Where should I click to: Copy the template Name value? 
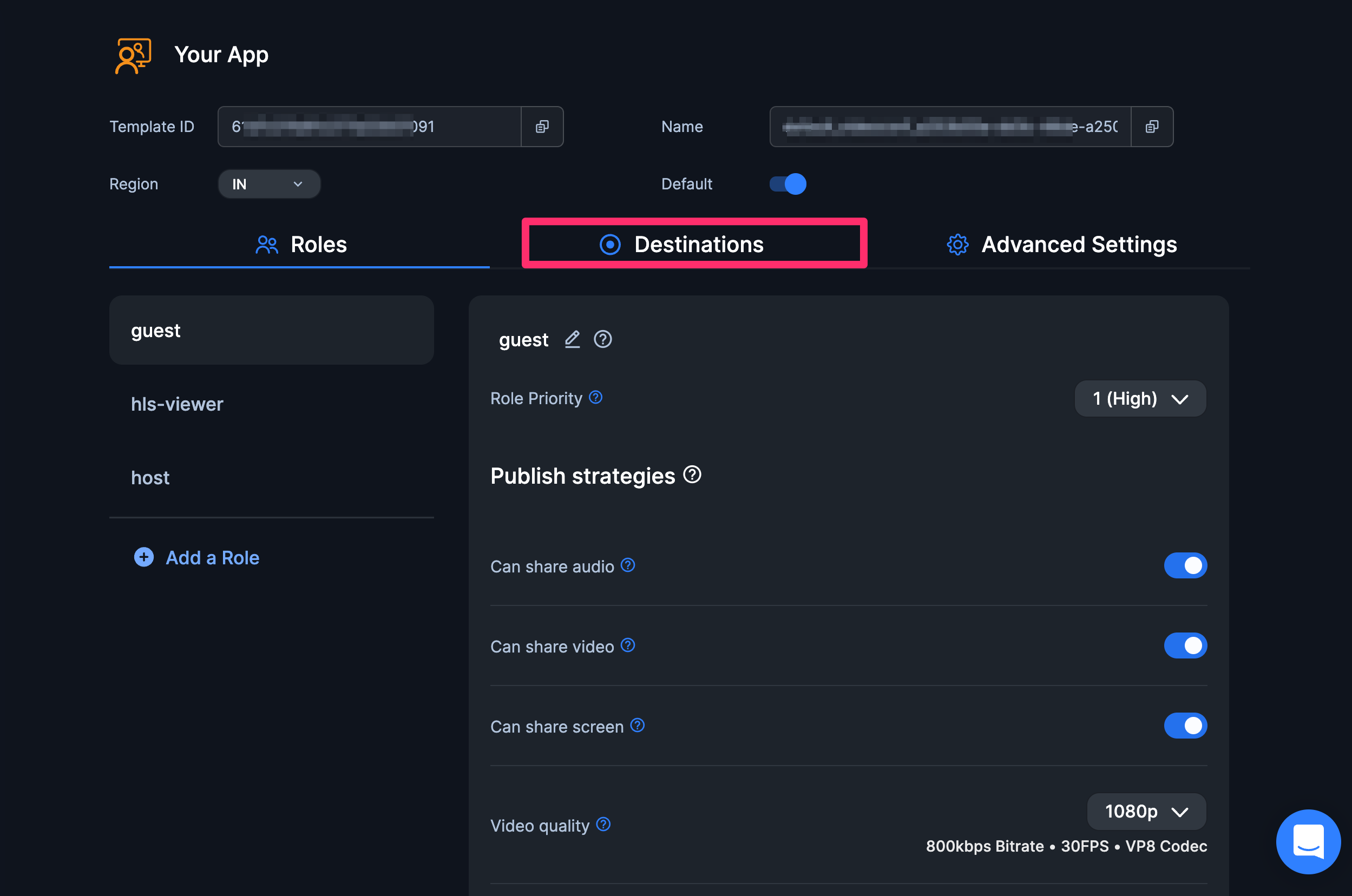coord(1151,126)
